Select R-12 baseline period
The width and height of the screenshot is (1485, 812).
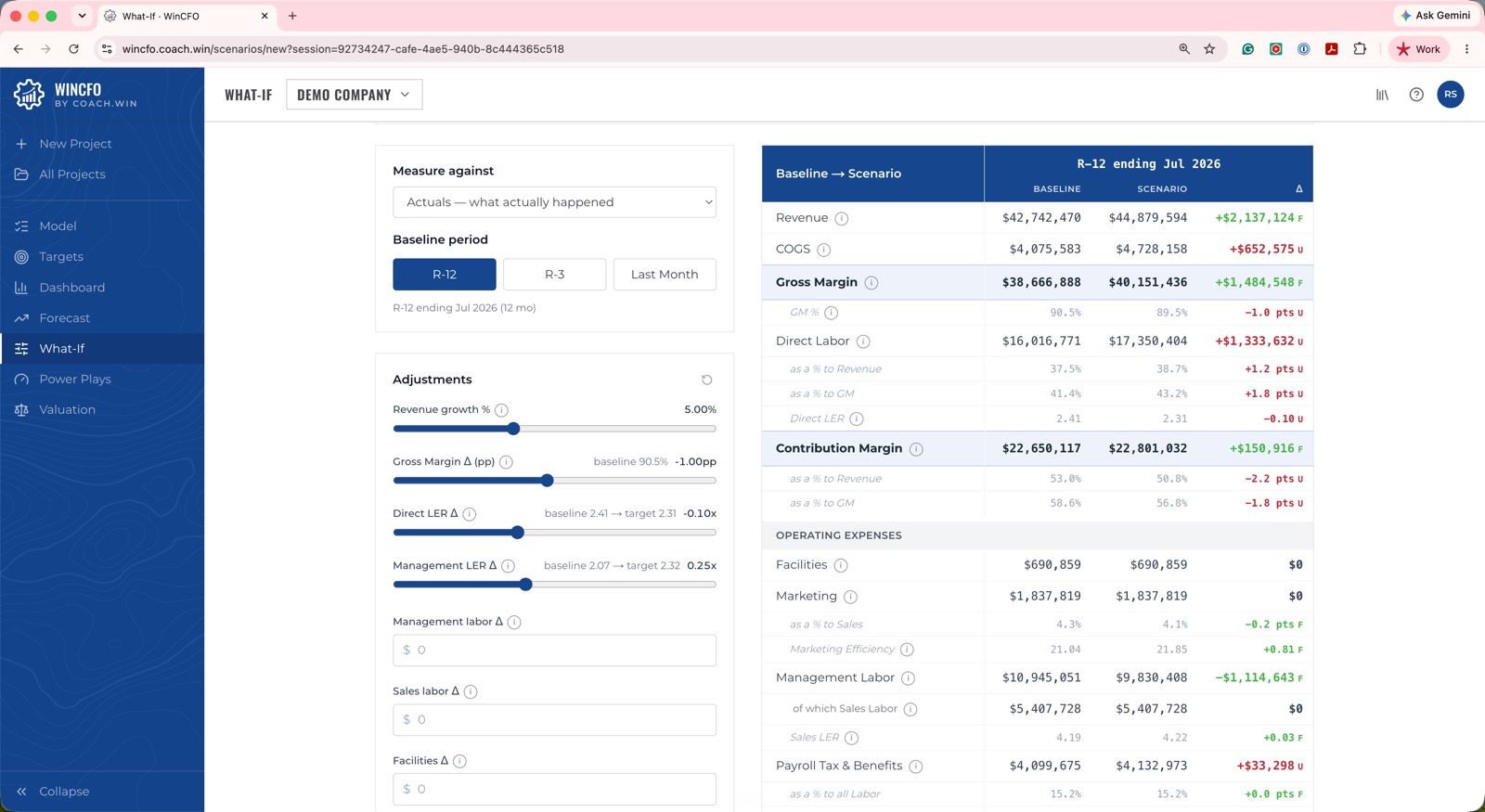click(x=445, y=275)
